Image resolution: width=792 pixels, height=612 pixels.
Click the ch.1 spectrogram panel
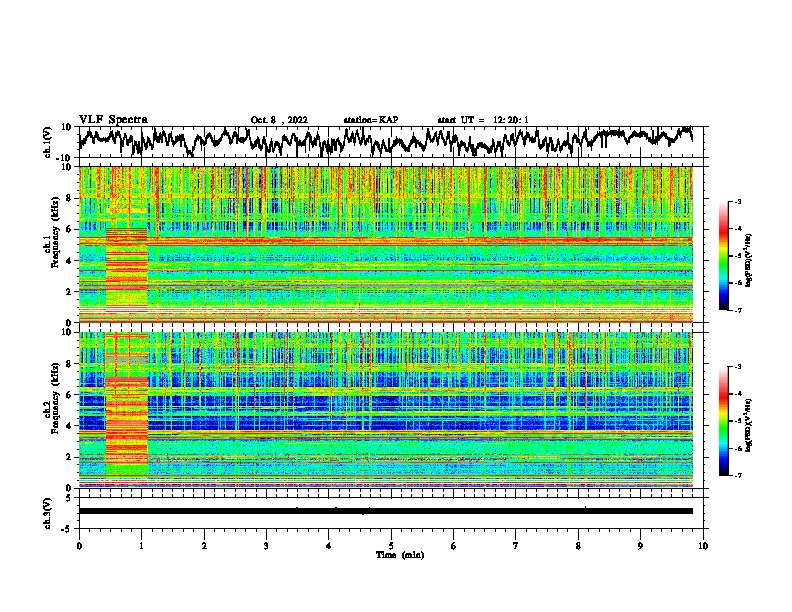386,244
